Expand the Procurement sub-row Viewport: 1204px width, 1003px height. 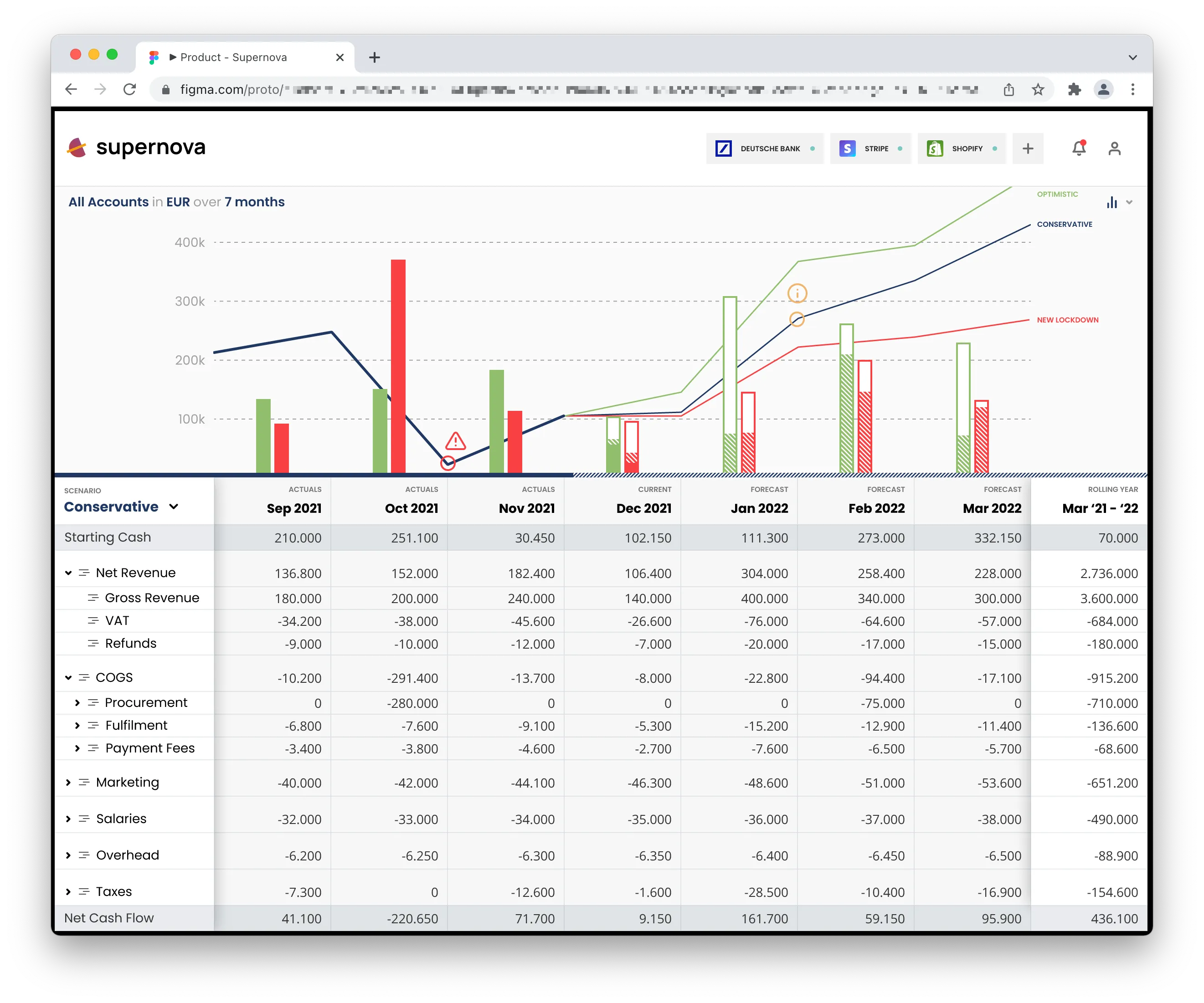coord(77,703)
